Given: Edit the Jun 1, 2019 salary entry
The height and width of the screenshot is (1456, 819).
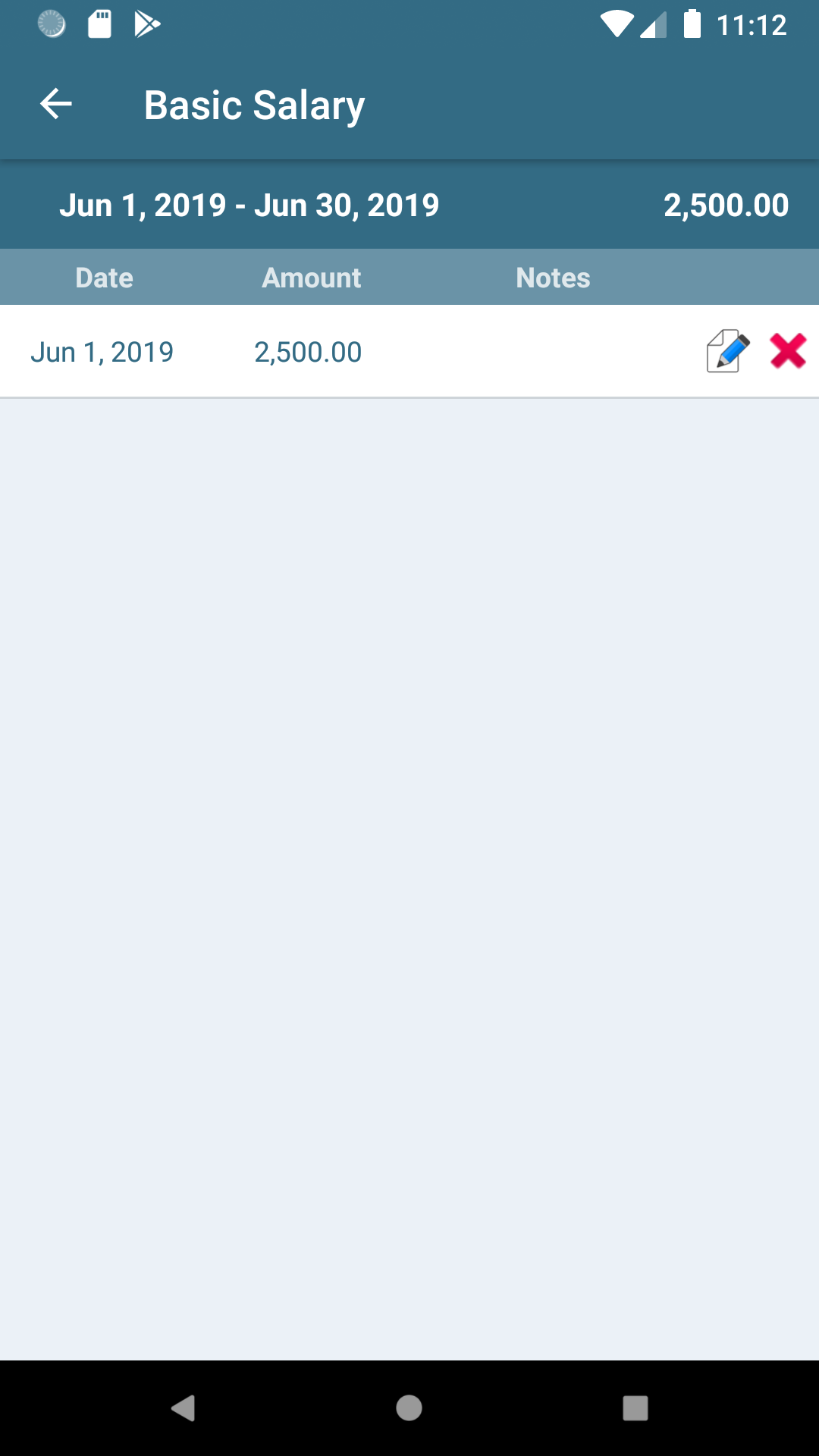Looking at the screenshot, I should pyautogui.click(x=728, y=351).
